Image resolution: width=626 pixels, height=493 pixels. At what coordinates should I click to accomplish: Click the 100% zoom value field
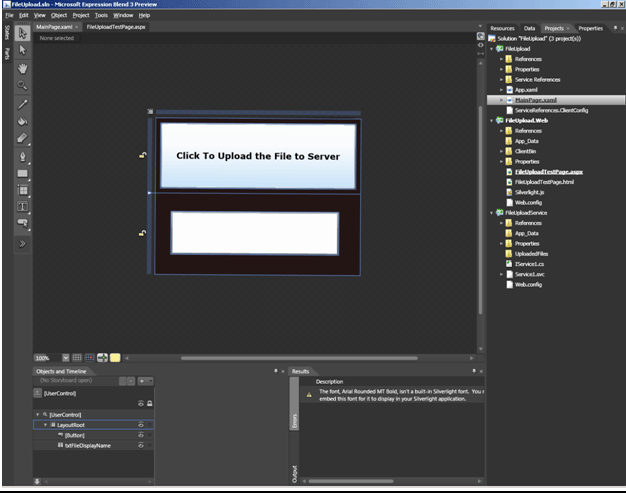click(x=48, y=358)
